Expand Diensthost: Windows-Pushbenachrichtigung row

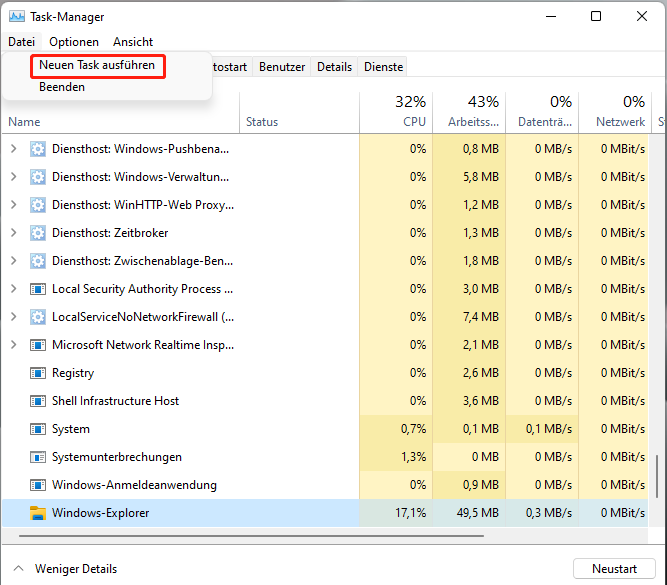pos(13,149)
